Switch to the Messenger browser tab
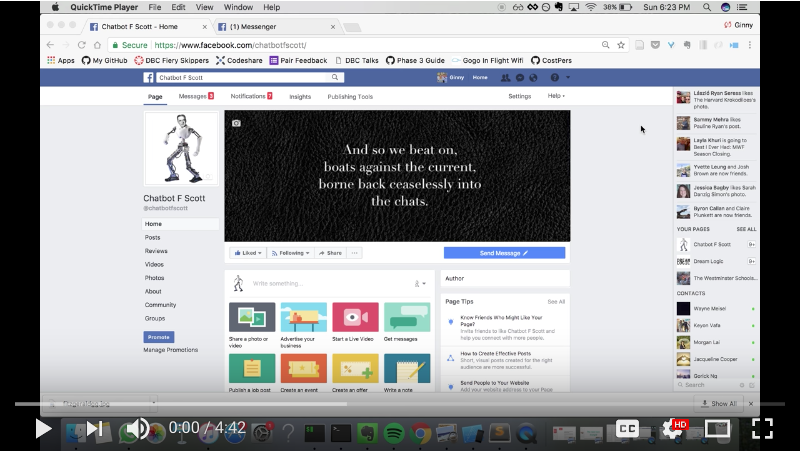 click(x=277, y=27)
